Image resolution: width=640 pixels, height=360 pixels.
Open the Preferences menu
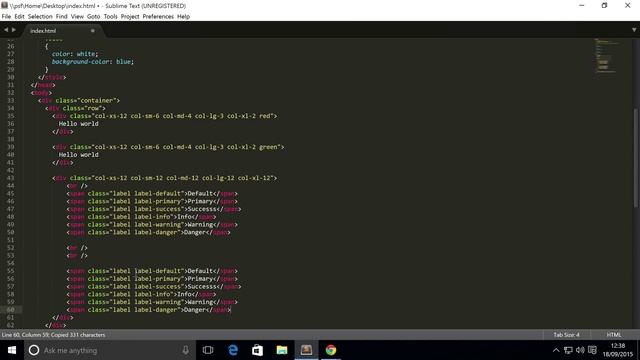pyautogui.click(x=158, y=17)
